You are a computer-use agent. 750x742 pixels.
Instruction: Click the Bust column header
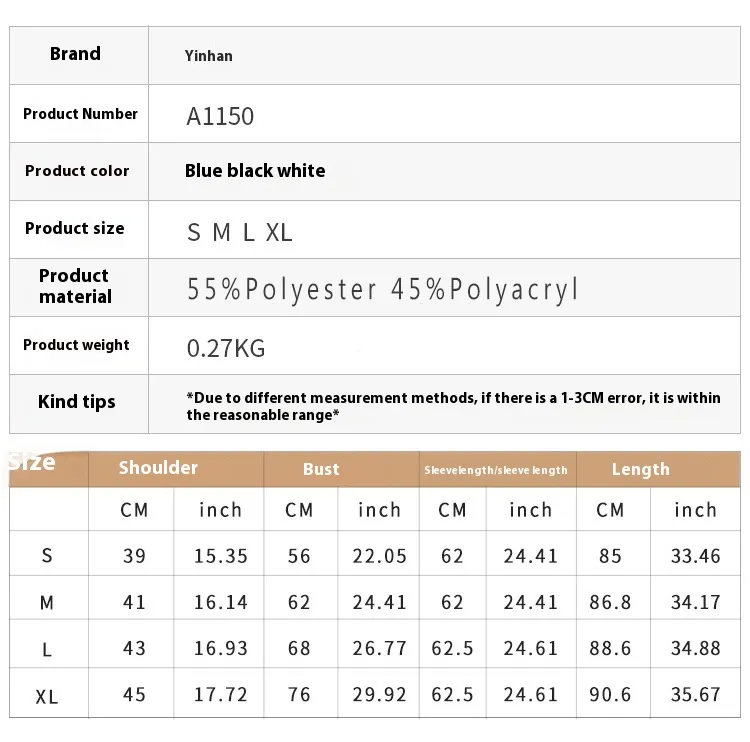[321, 469]
